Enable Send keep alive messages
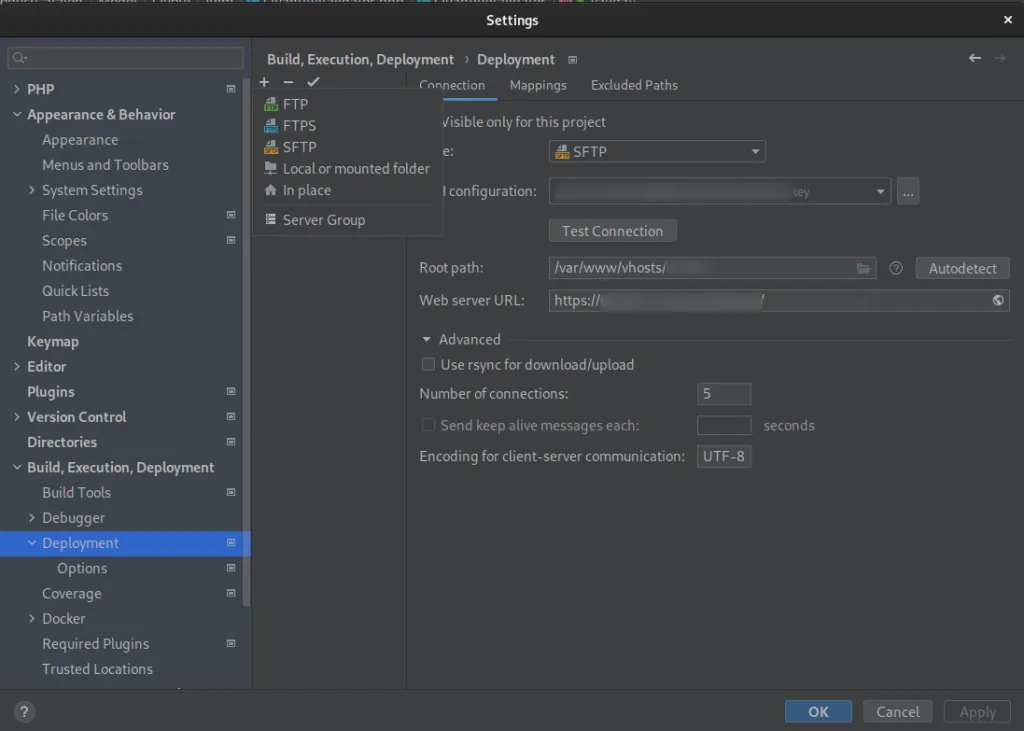This screenshot has width=1024, height=731. click(427, 425)
